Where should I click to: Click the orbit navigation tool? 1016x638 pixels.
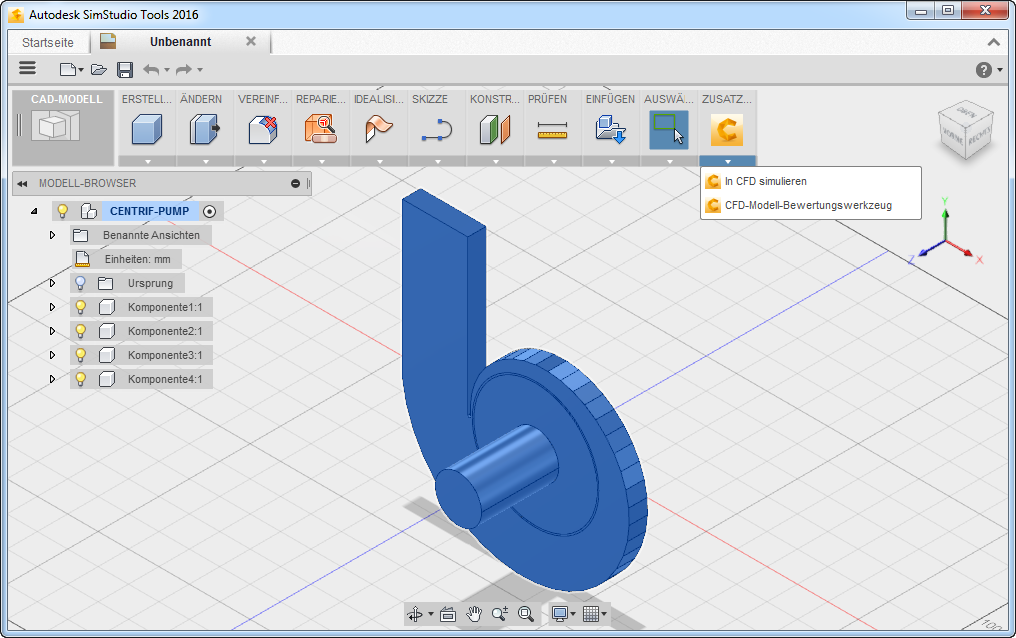coord(415,613)
